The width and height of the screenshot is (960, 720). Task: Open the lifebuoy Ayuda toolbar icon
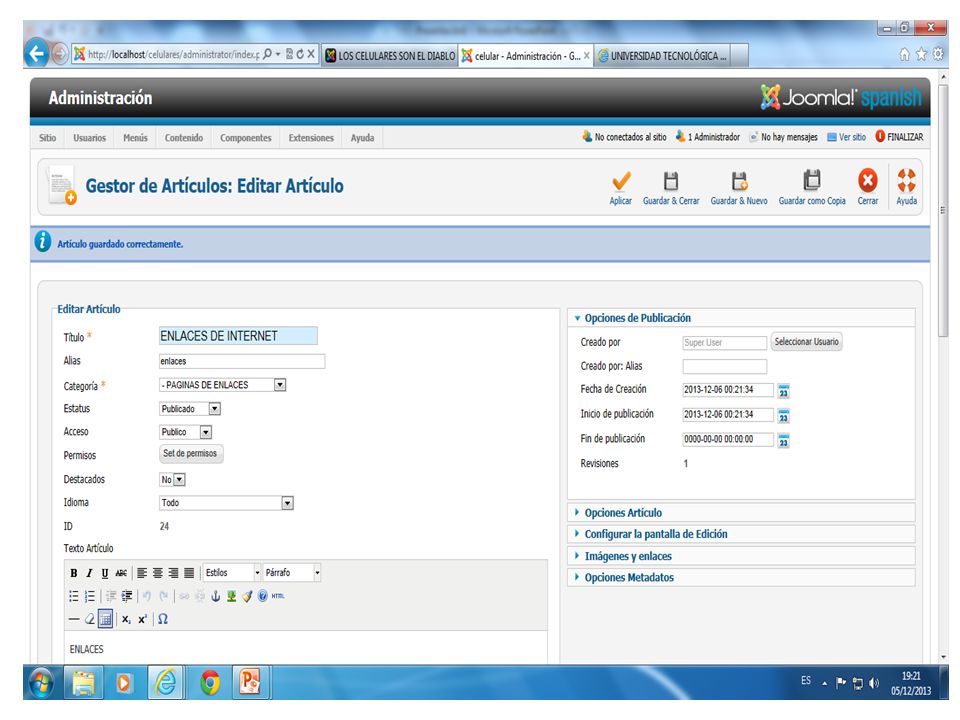click(907, 181)
